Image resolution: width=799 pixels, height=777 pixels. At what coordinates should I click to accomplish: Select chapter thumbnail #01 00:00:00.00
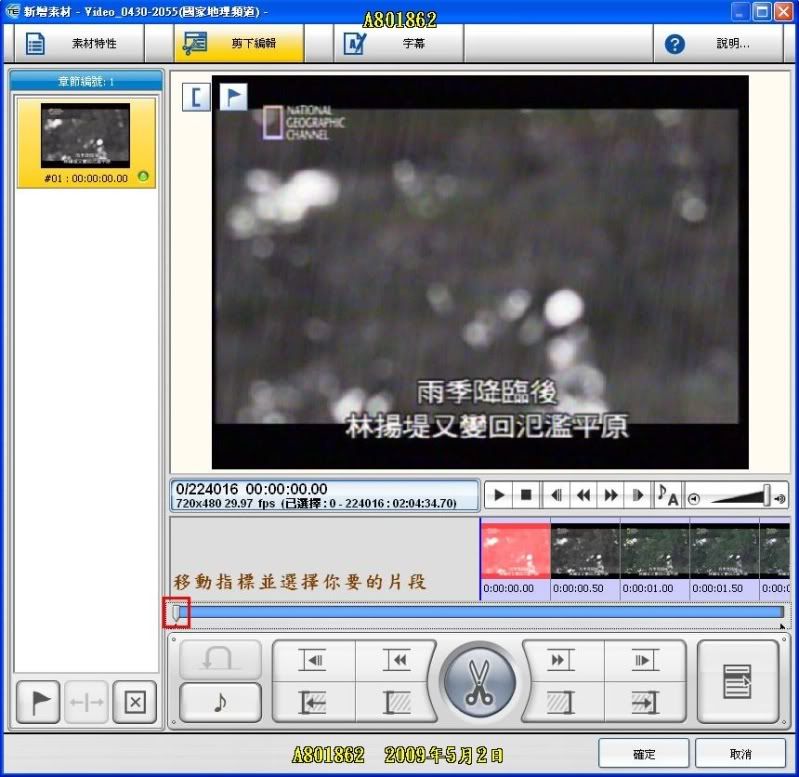pos(86,143)
